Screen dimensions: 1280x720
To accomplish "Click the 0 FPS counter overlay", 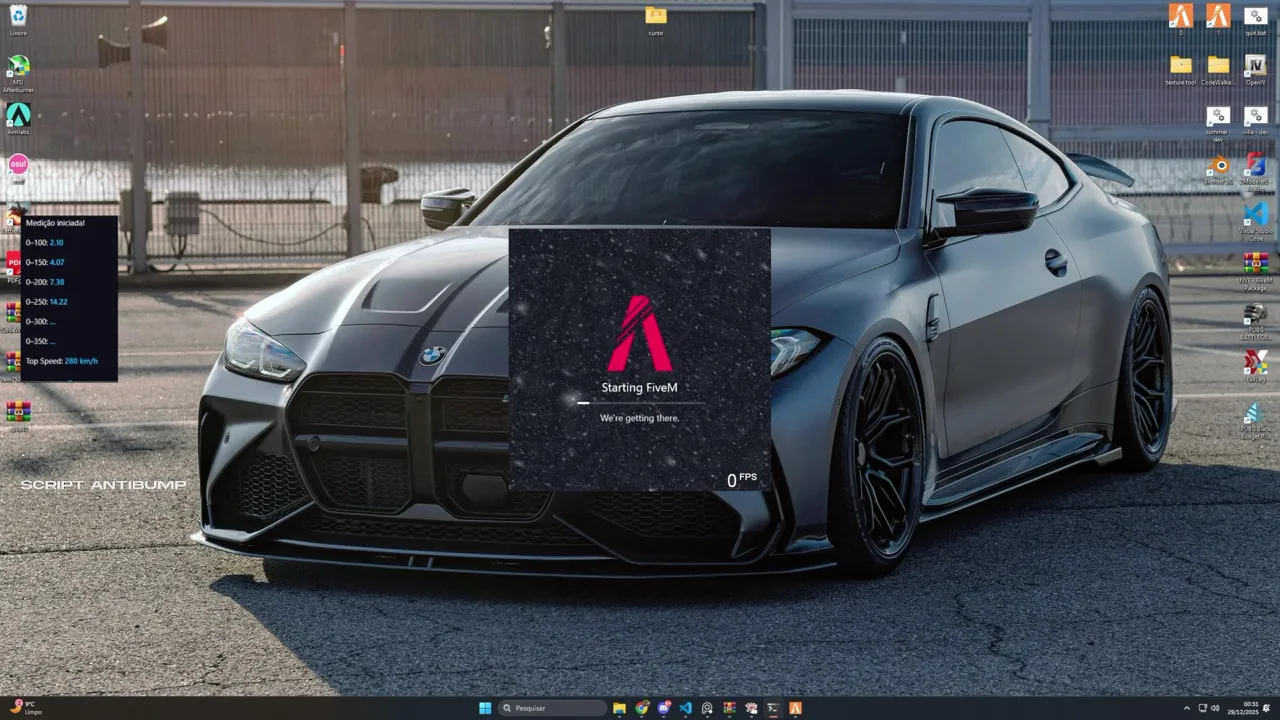I will click(x=742, y=480).
